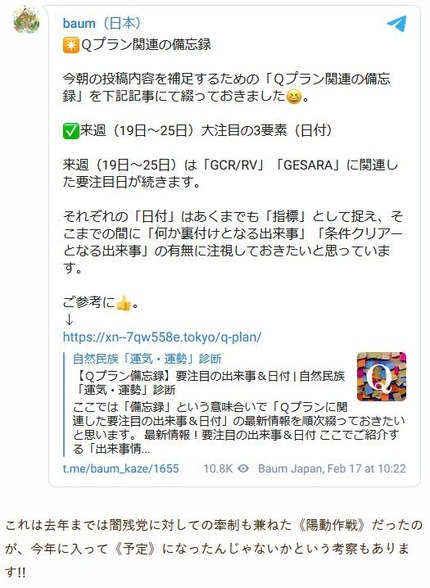This screenshot has height=588, width=430.
Task: Click the thumbs up emoji
Action: click(123, 303)
